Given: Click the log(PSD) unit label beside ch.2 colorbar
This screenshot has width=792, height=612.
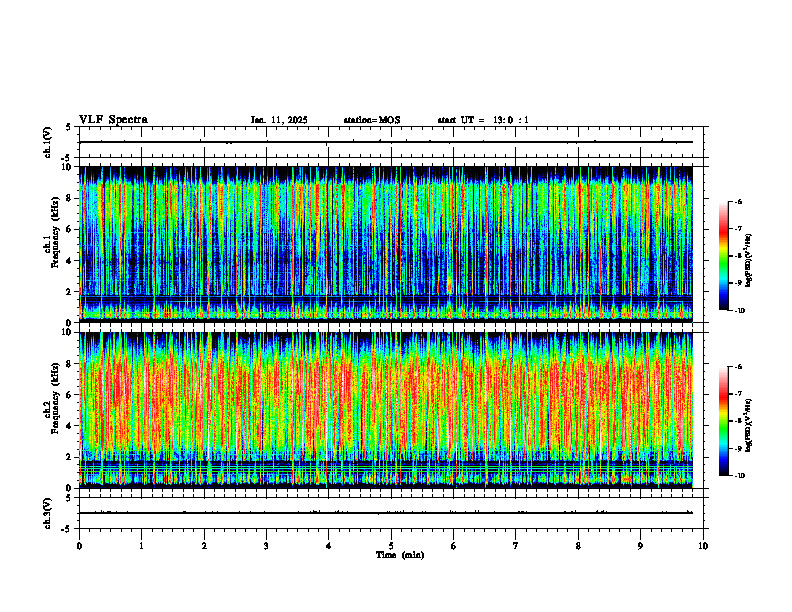Looking at the screenshot, I should (749, 426).
